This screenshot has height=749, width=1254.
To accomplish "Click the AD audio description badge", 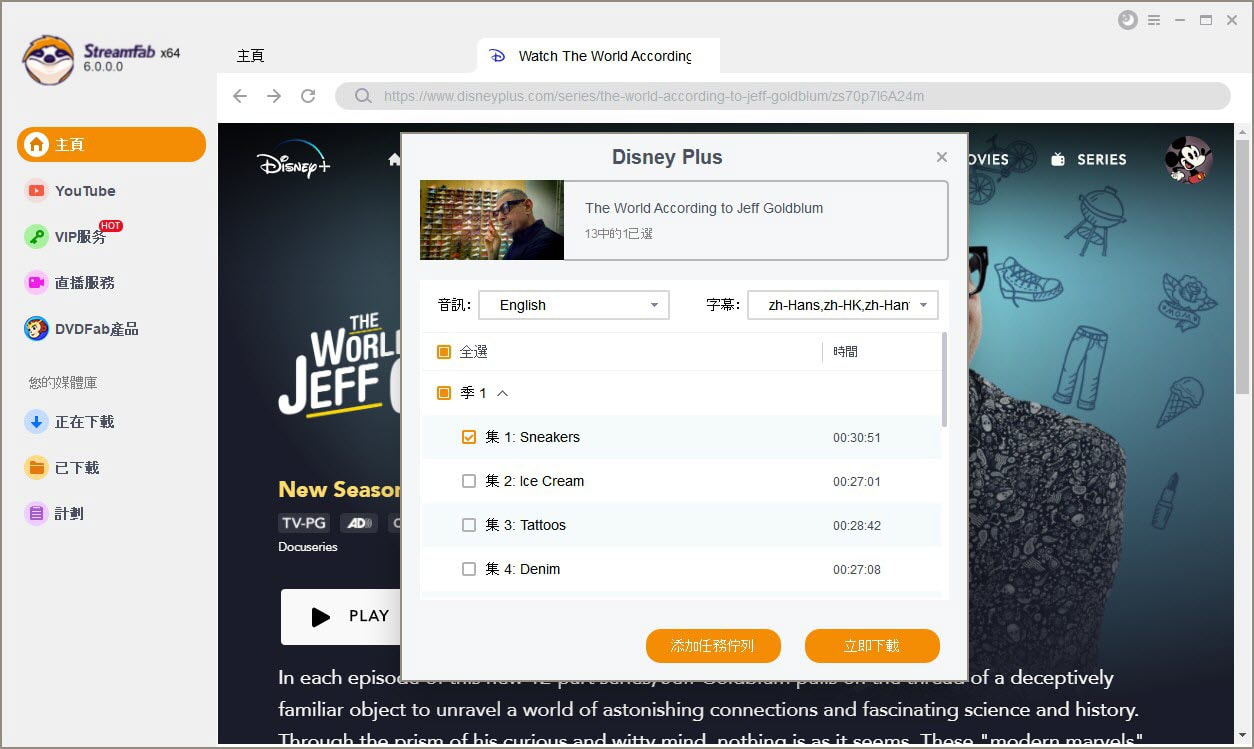I will (357, 523).
